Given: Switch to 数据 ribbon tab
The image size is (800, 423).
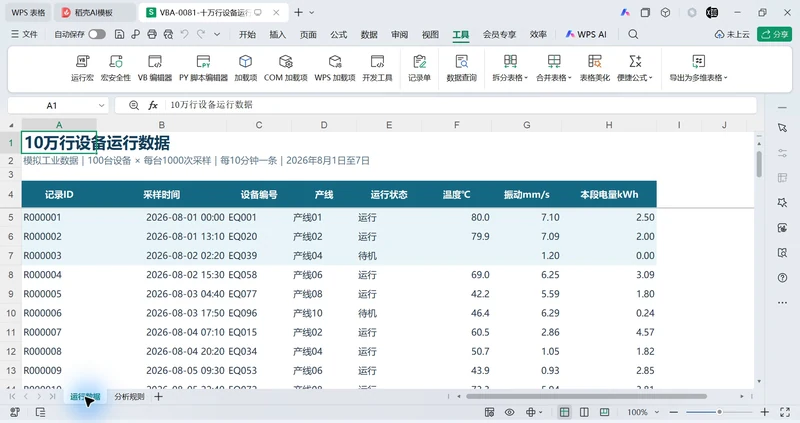Looking at the screenshot, I should tap(369, 34).
